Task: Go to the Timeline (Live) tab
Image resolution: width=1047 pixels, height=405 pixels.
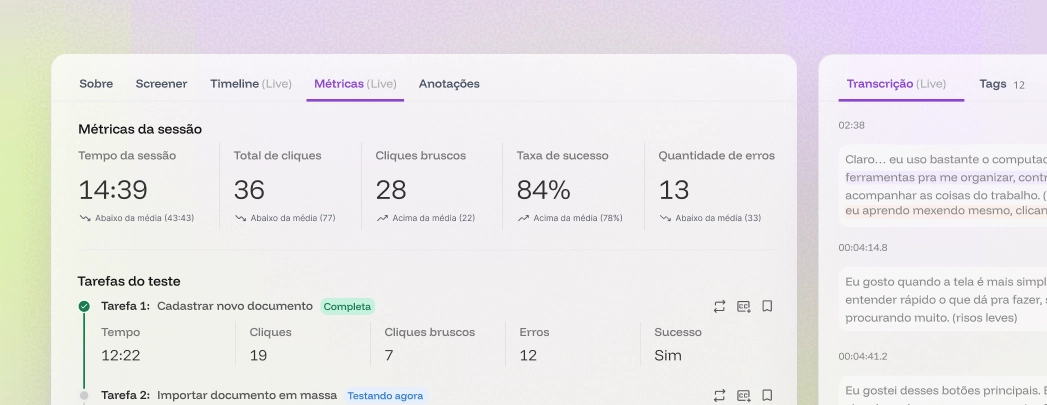Action: (250, 84)
